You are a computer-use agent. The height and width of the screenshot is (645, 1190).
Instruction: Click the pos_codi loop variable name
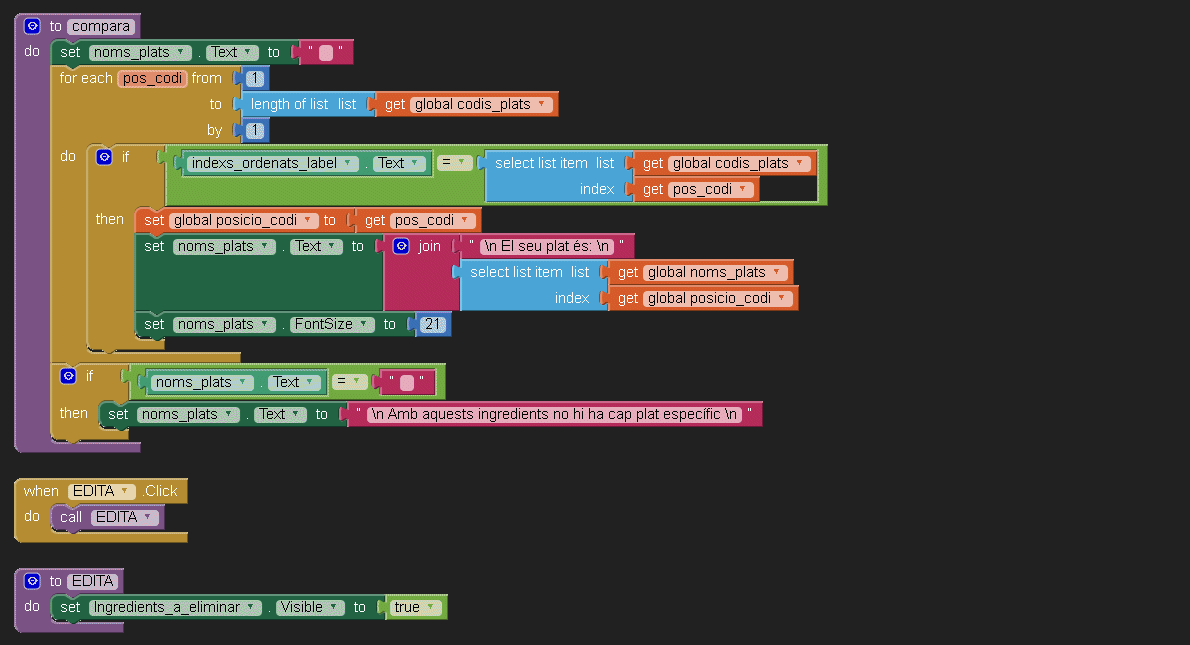[152, 78]
